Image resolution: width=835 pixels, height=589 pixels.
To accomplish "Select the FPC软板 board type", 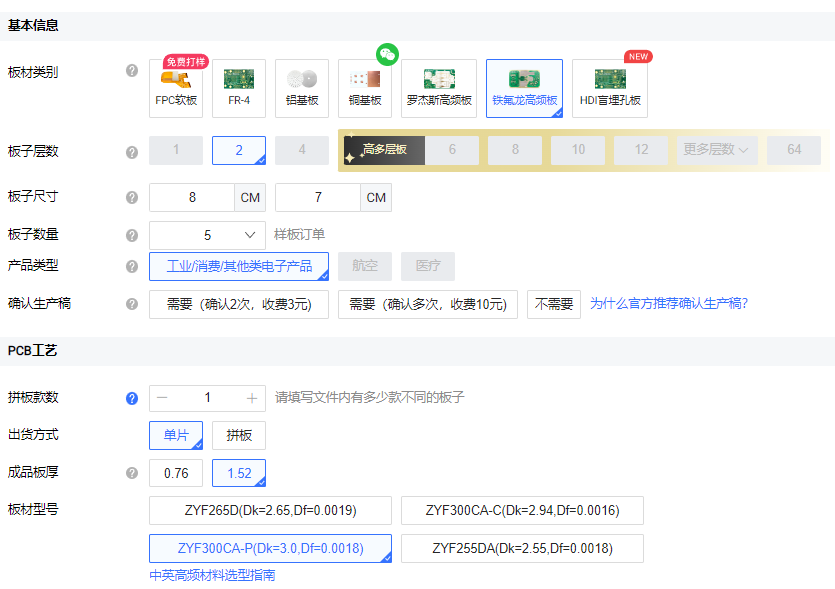I will (175, 89).
